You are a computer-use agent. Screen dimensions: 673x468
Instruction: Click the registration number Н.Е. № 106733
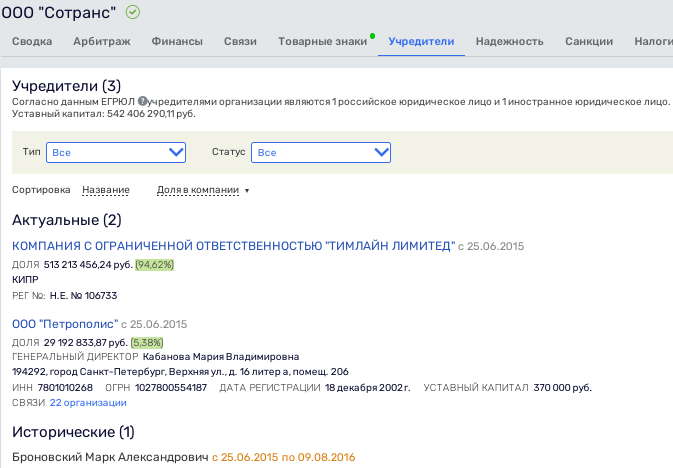click(83, 295)
